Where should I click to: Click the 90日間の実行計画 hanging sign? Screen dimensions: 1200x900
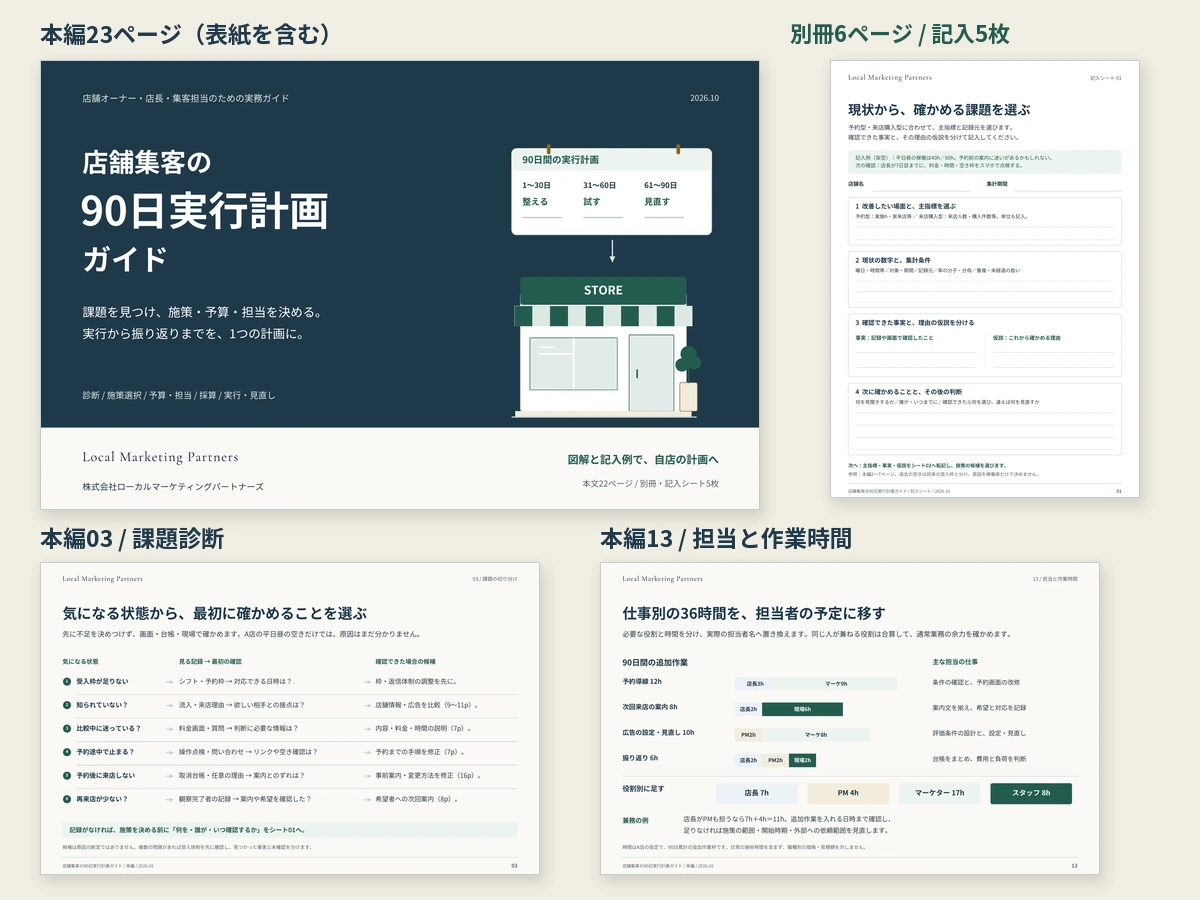tap(611, 190)
